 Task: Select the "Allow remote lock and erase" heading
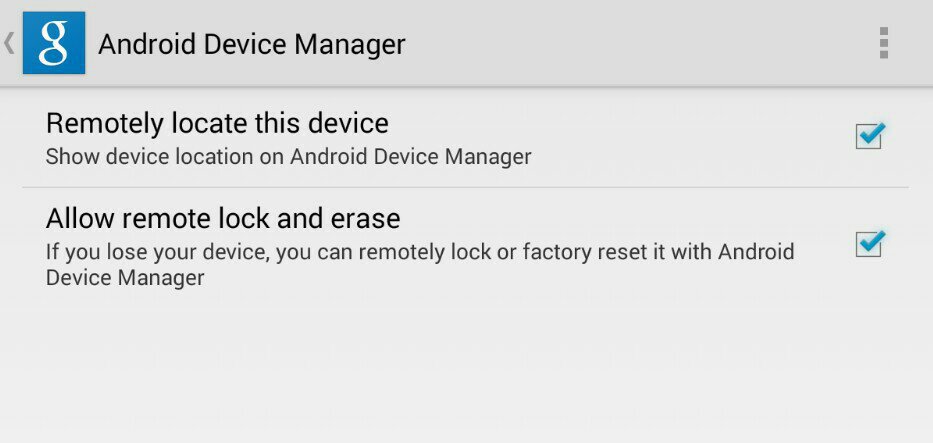pyautogui.click(x=223, y=218)
